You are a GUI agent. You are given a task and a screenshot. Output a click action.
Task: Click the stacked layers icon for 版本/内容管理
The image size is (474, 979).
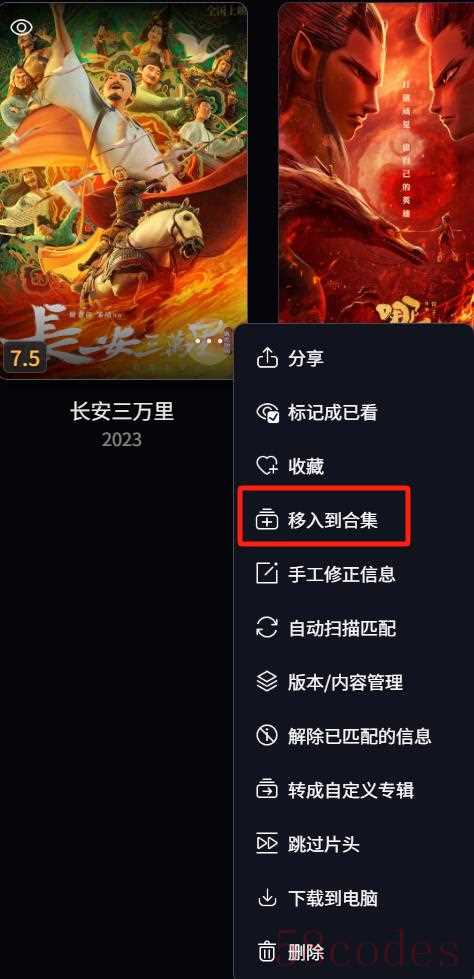pos(267,682)
